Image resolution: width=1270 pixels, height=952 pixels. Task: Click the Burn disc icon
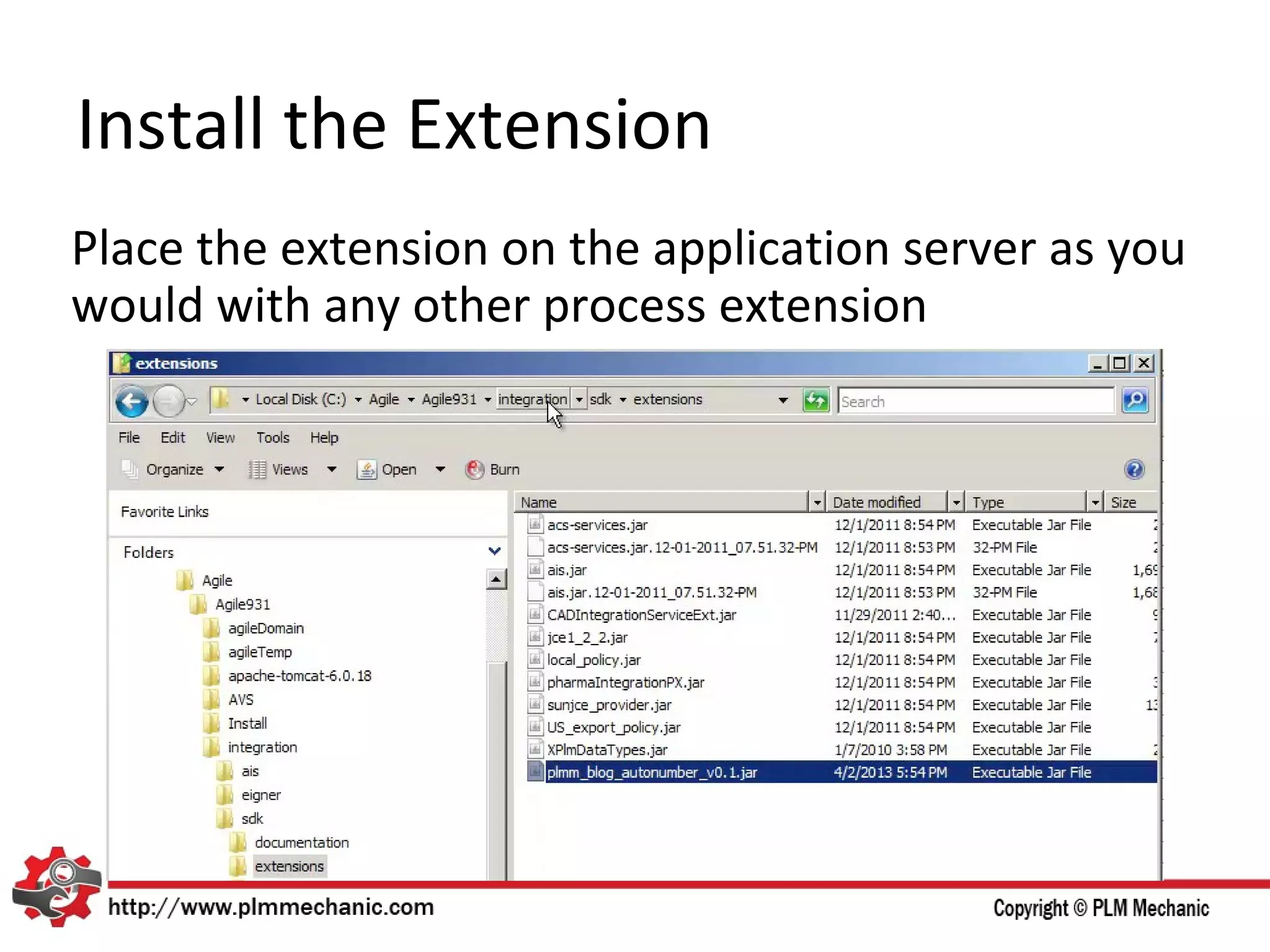tap(474, 470)
